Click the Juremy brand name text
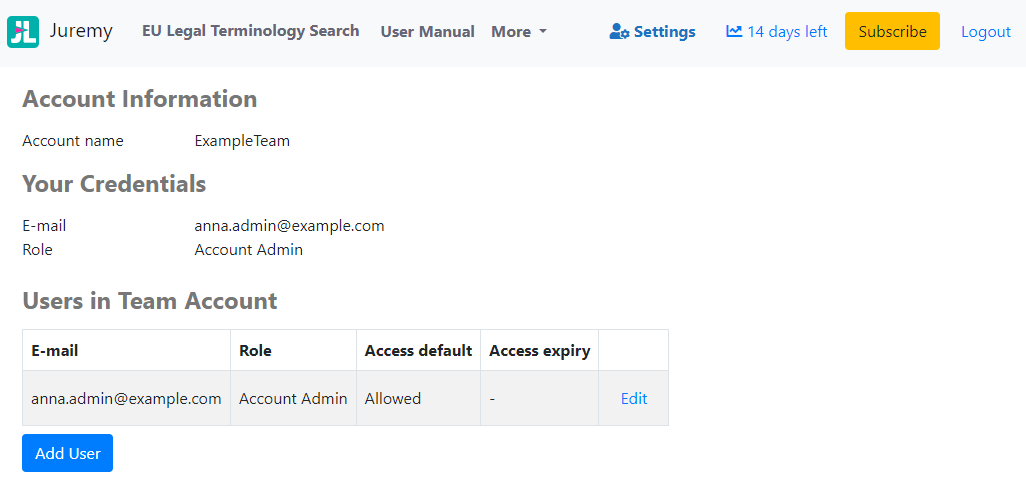1026x488 pixels. (x=81, y=31)
